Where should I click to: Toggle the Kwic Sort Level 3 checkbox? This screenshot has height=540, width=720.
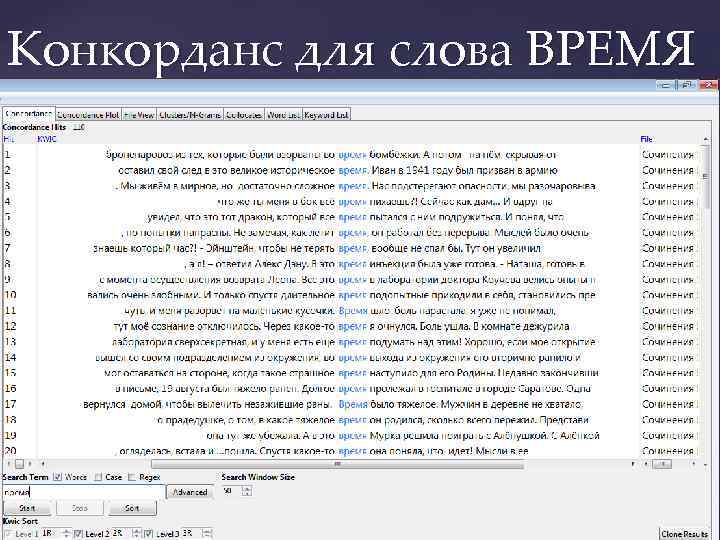click(x=148, y=534)
